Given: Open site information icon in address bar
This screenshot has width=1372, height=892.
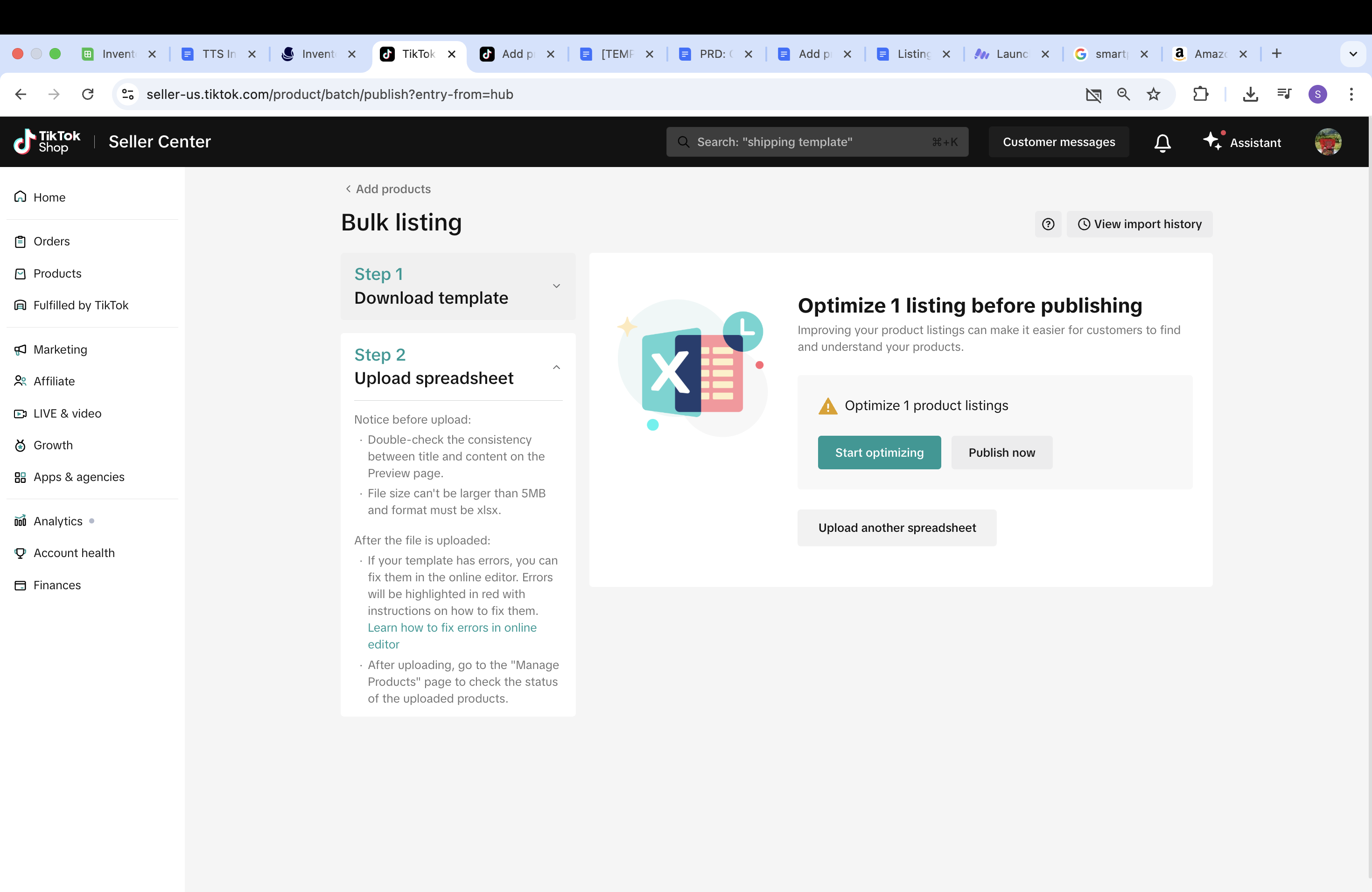Looking at the screenshot, I should coord(128,94).
